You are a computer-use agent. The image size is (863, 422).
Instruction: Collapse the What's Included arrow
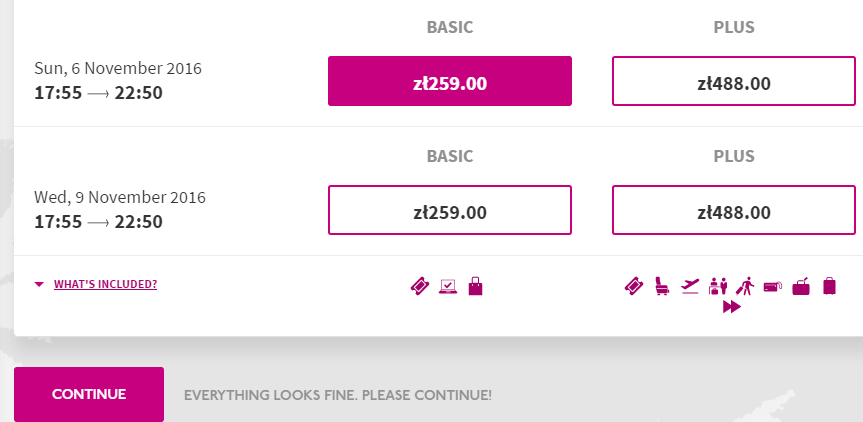coord(39,284)
